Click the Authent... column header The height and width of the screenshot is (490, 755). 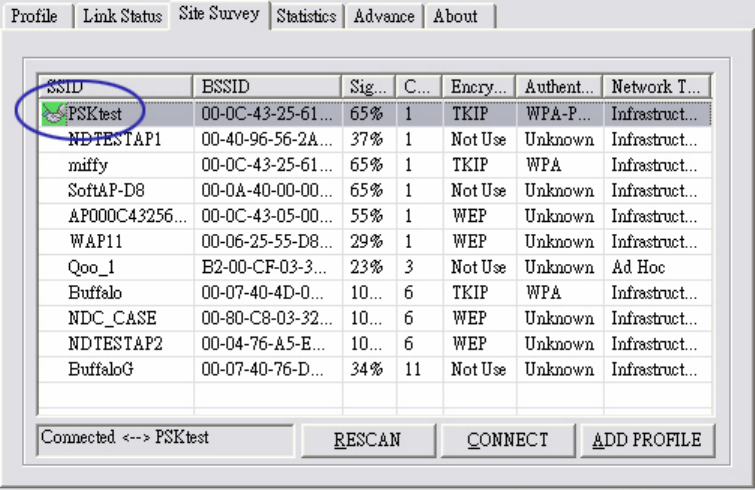coord(560,87)
